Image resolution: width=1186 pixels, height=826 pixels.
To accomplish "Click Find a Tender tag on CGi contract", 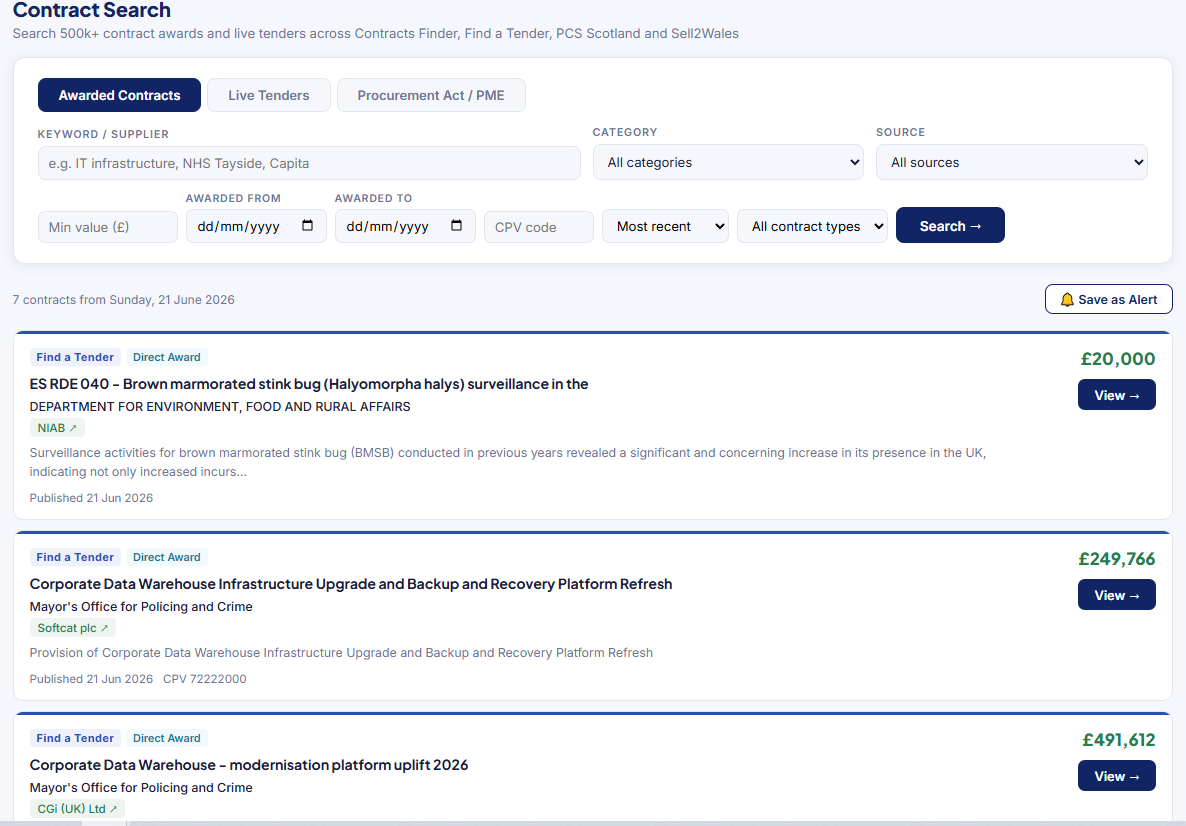I will pyautogui.click(x=75, y=738).
